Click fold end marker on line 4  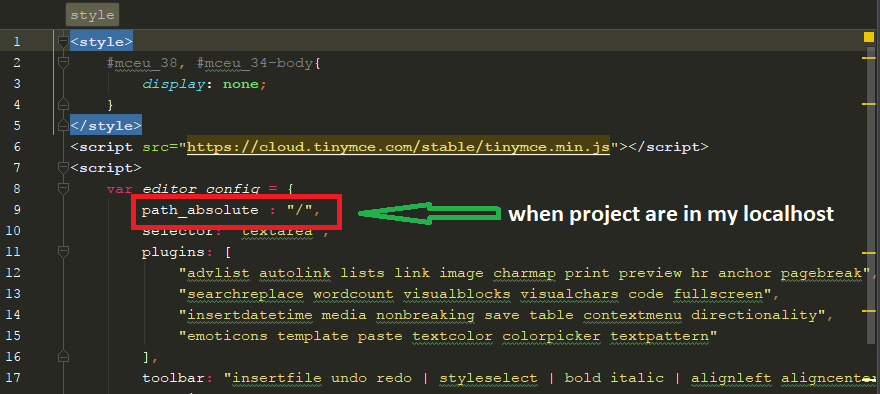tap(63, 104)
